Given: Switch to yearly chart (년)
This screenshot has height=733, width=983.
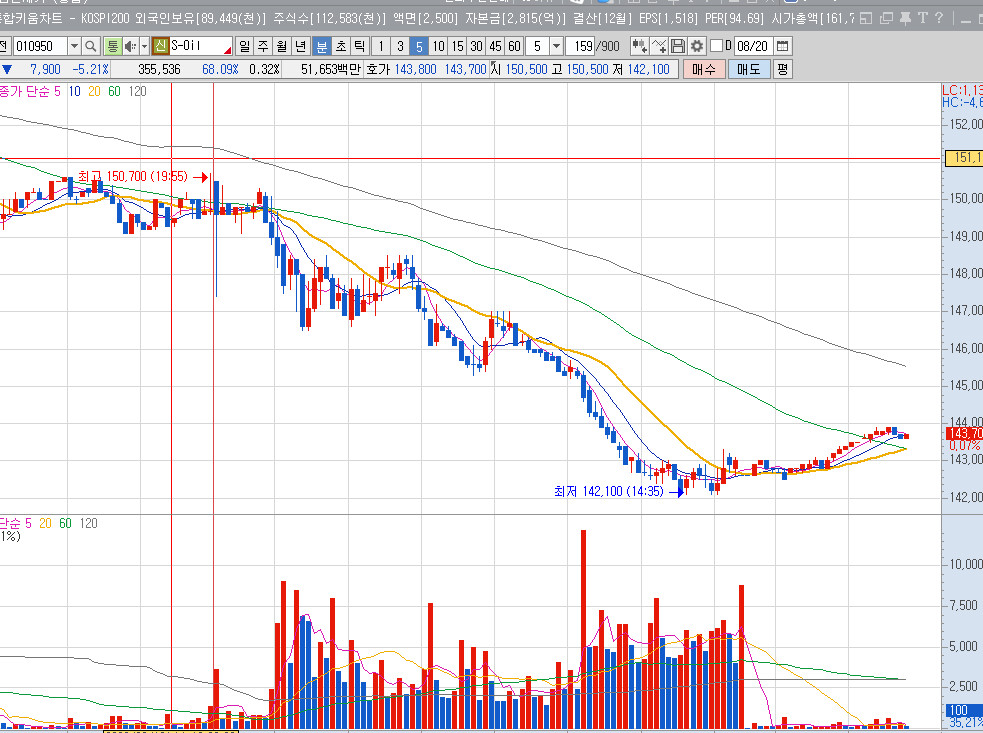Looking at the screenshot, I should pos(301,46).
